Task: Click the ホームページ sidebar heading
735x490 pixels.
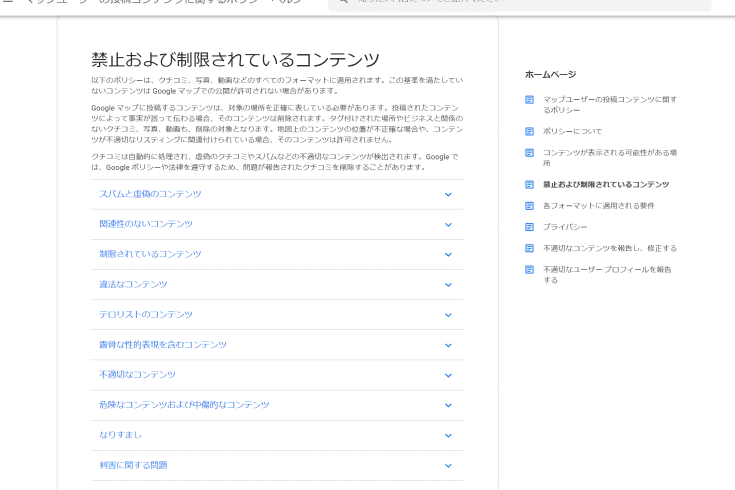Action: point(550,74)
